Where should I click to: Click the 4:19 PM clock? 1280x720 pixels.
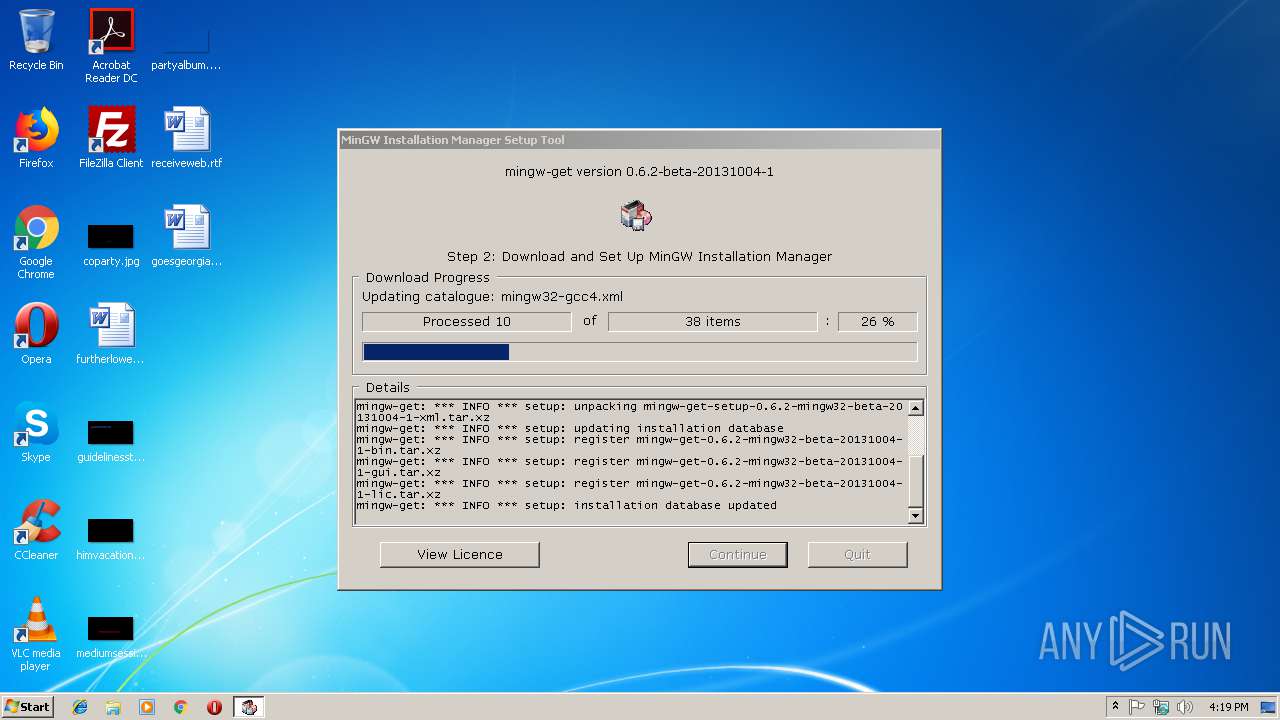click(1228, 707)
